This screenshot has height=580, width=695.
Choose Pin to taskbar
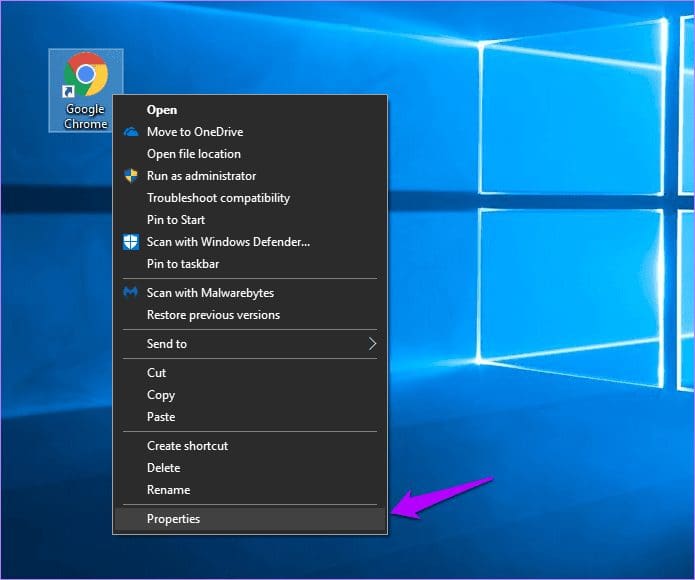(x=250, y=264)
